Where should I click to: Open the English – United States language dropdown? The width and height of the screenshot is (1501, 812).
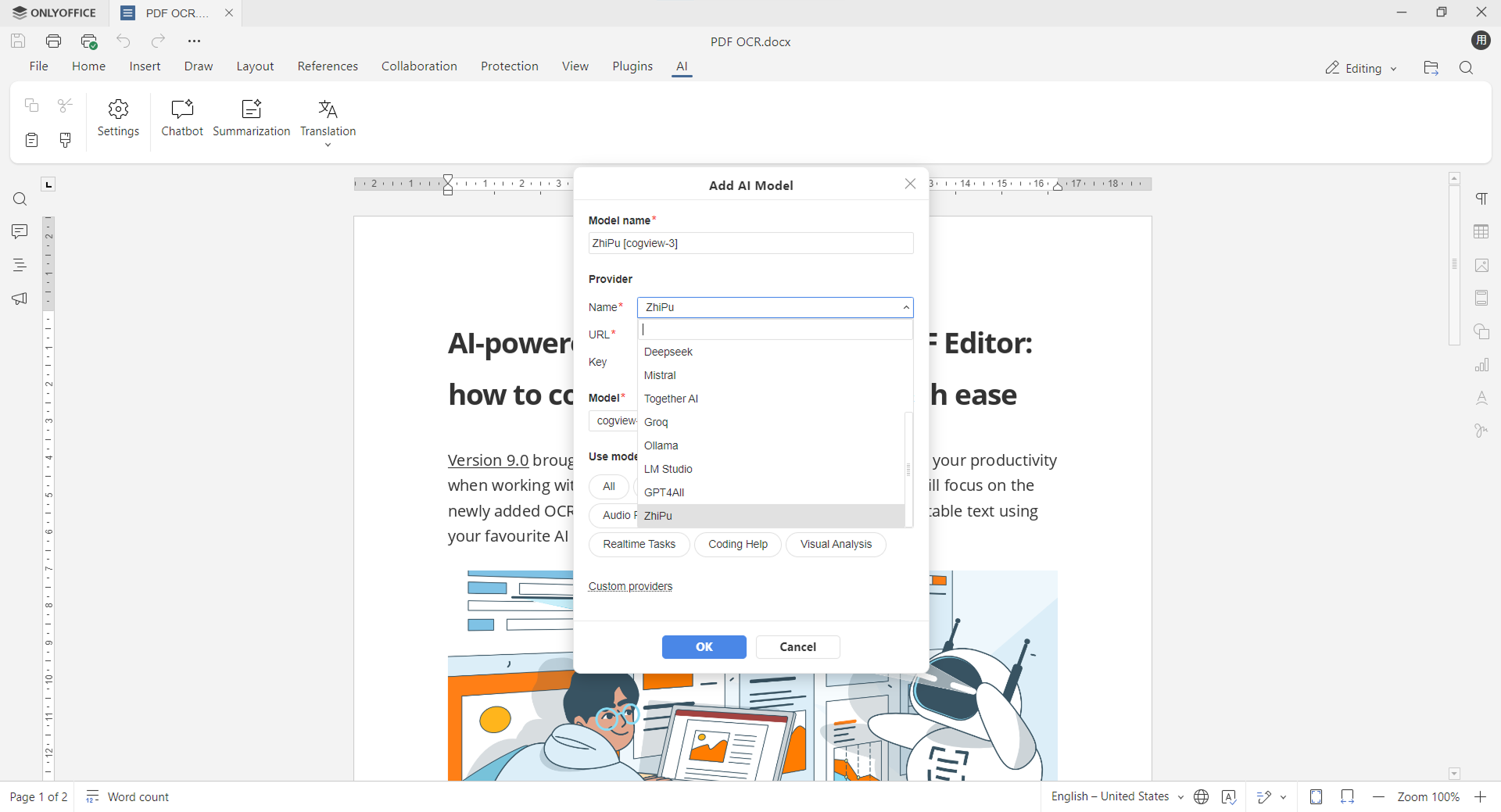point(1117,796)
